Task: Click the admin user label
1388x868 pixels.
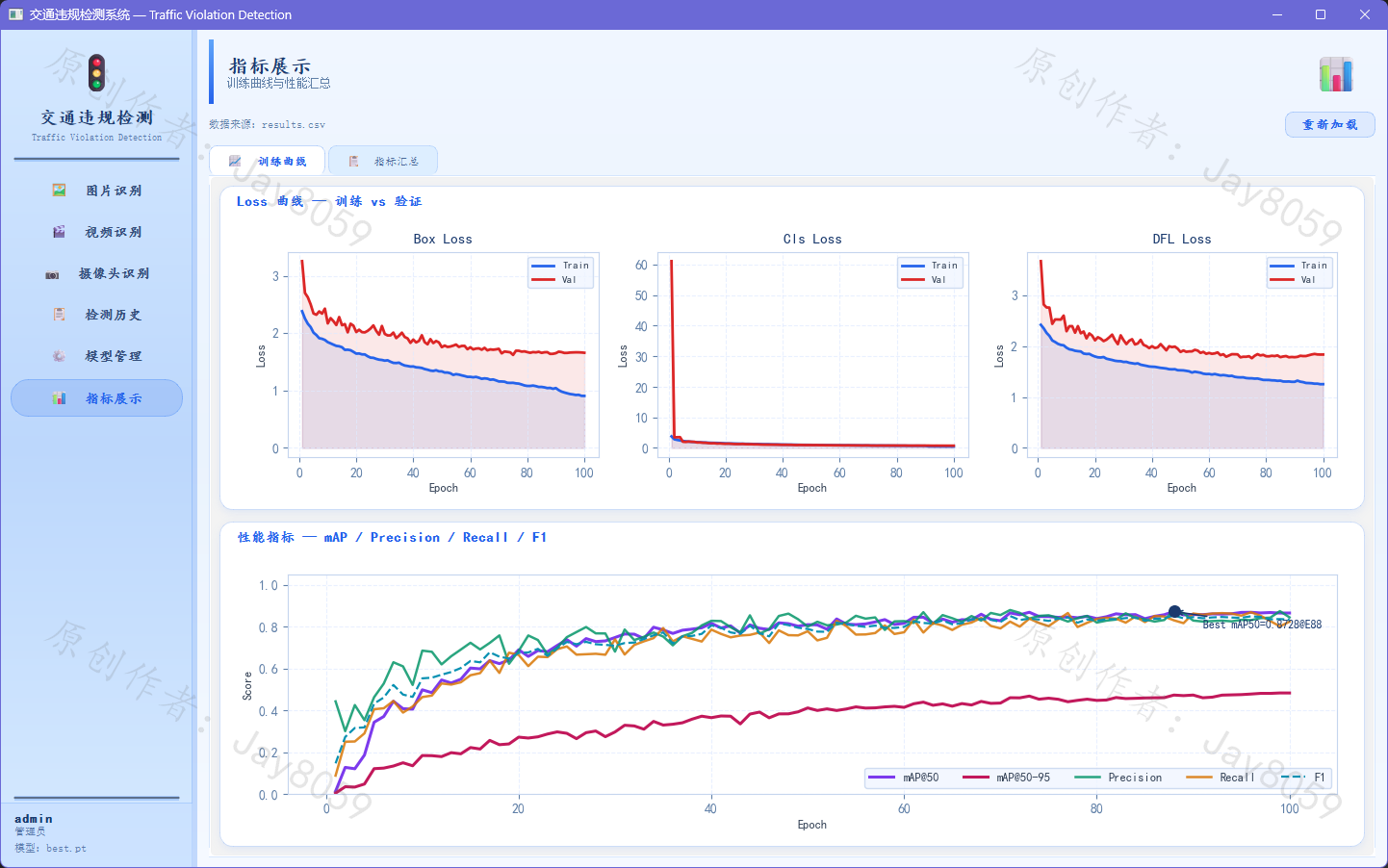Action: click(x=34, y=819)
